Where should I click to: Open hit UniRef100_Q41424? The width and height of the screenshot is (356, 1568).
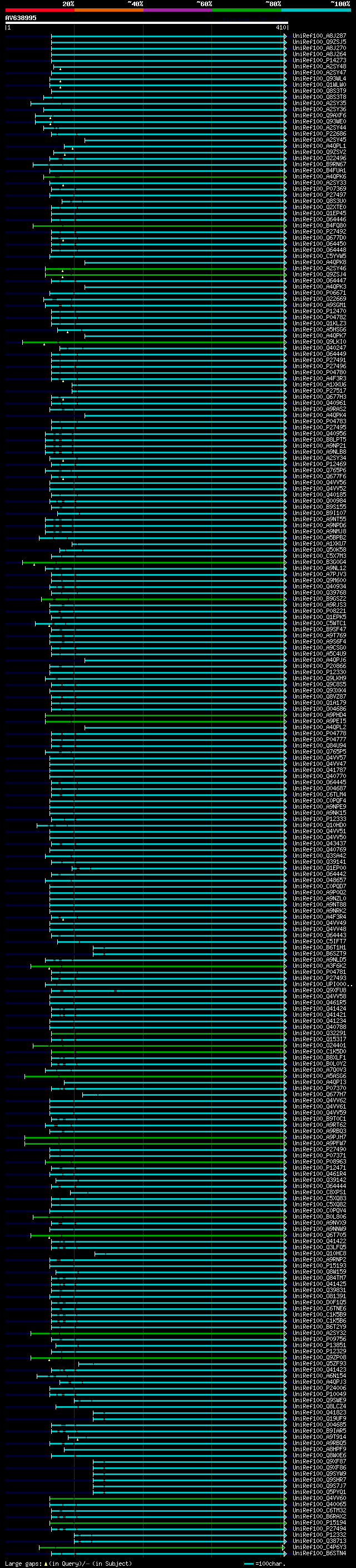pos(319,1008)
